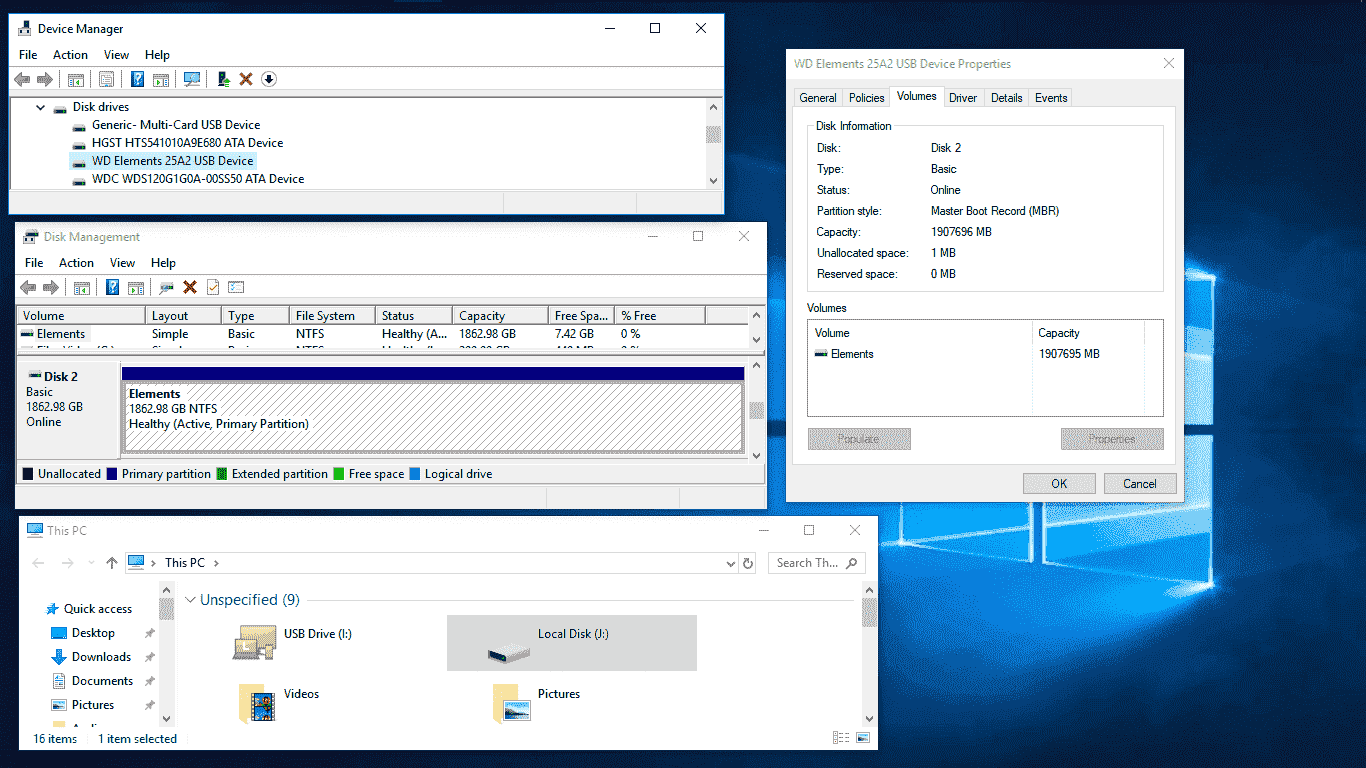The width and height of the screenshot is (1366, 768).
Task: Select Generic- Multi-Card USB Device
Action: pyautogui.click(x=176, y=125)
